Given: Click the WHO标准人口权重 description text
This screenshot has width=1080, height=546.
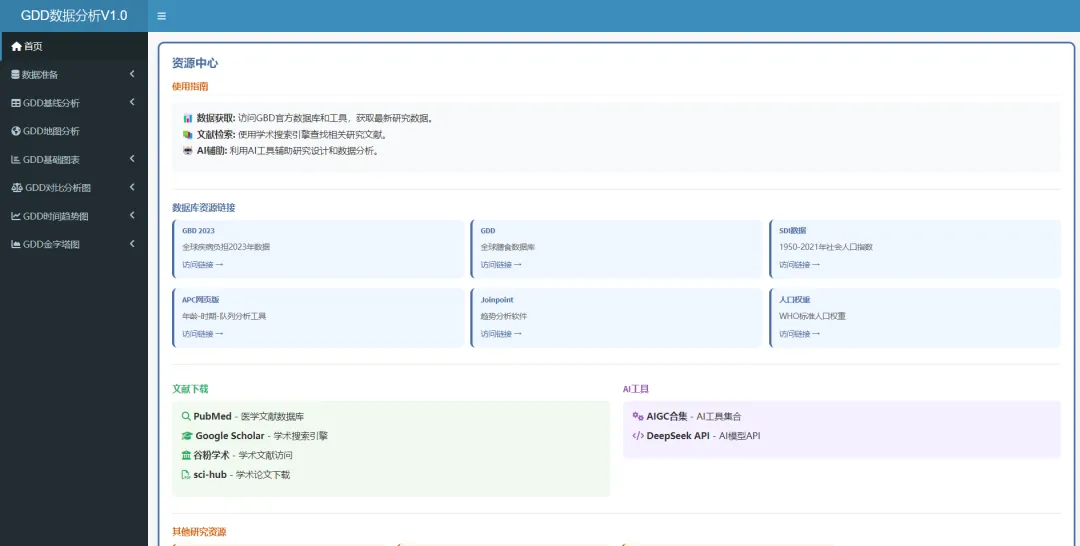Looking at the screenshot, I should click(x=812, y=316).
